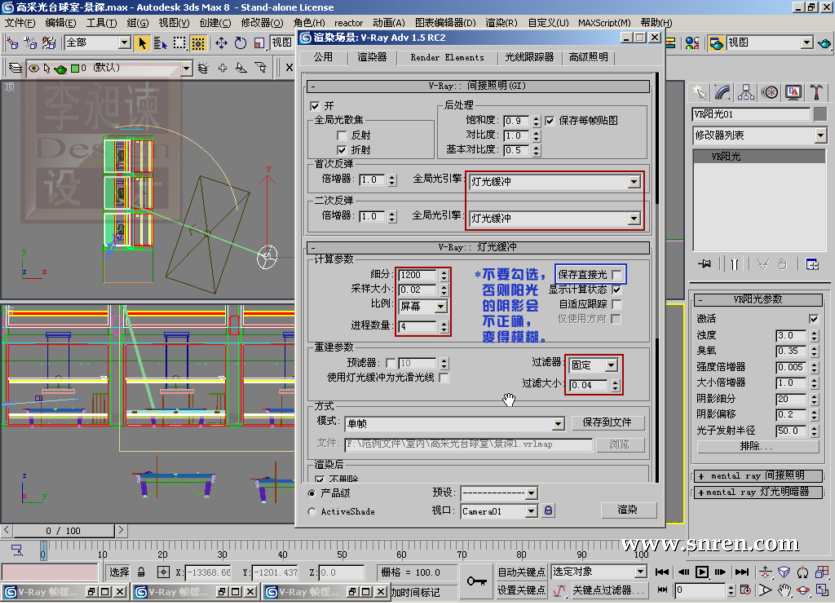Click the Select and Move tool

[222, 43]
